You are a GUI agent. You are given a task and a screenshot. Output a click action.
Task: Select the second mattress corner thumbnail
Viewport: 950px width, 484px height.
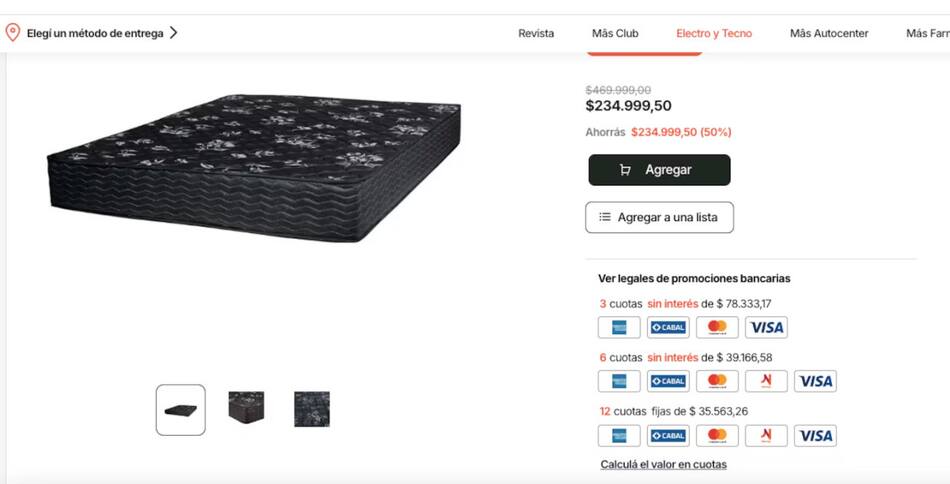coord(246,408)
